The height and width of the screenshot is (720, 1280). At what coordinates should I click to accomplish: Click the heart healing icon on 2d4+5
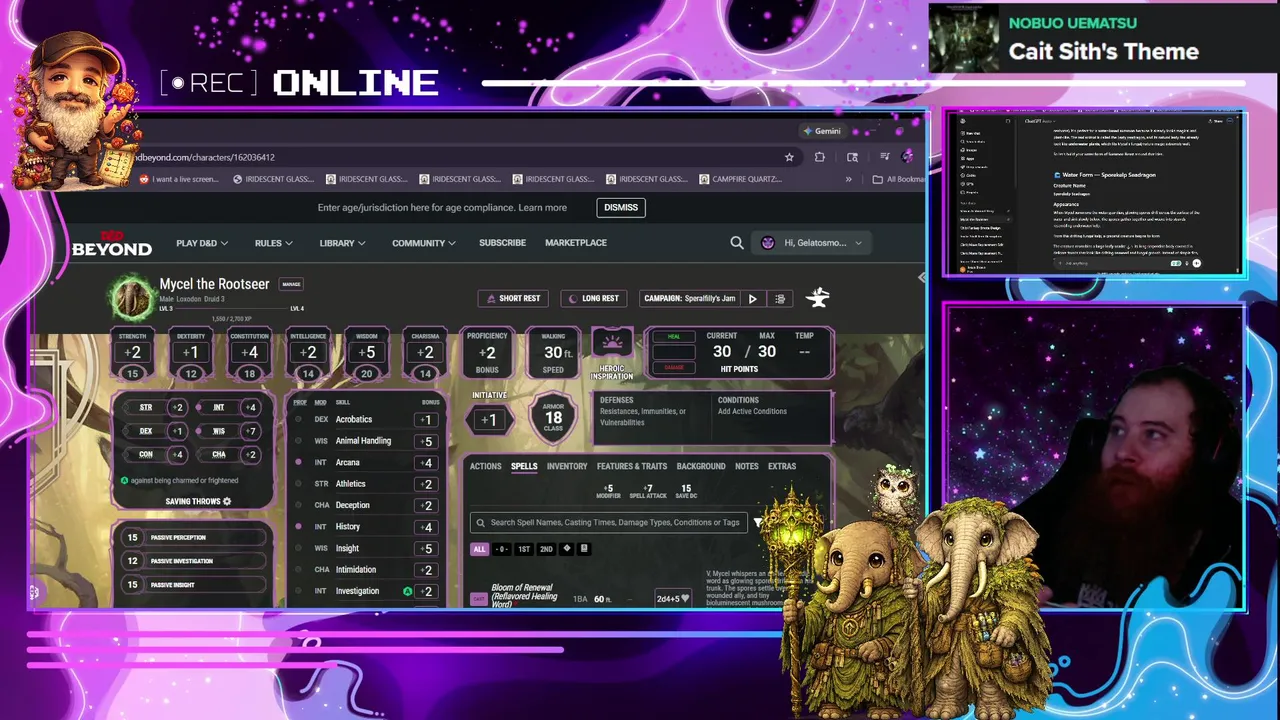pyautogui.click(x=685, y=599)
